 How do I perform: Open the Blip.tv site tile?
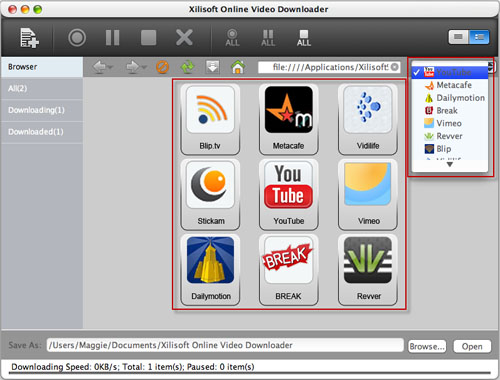pos(210,119)
